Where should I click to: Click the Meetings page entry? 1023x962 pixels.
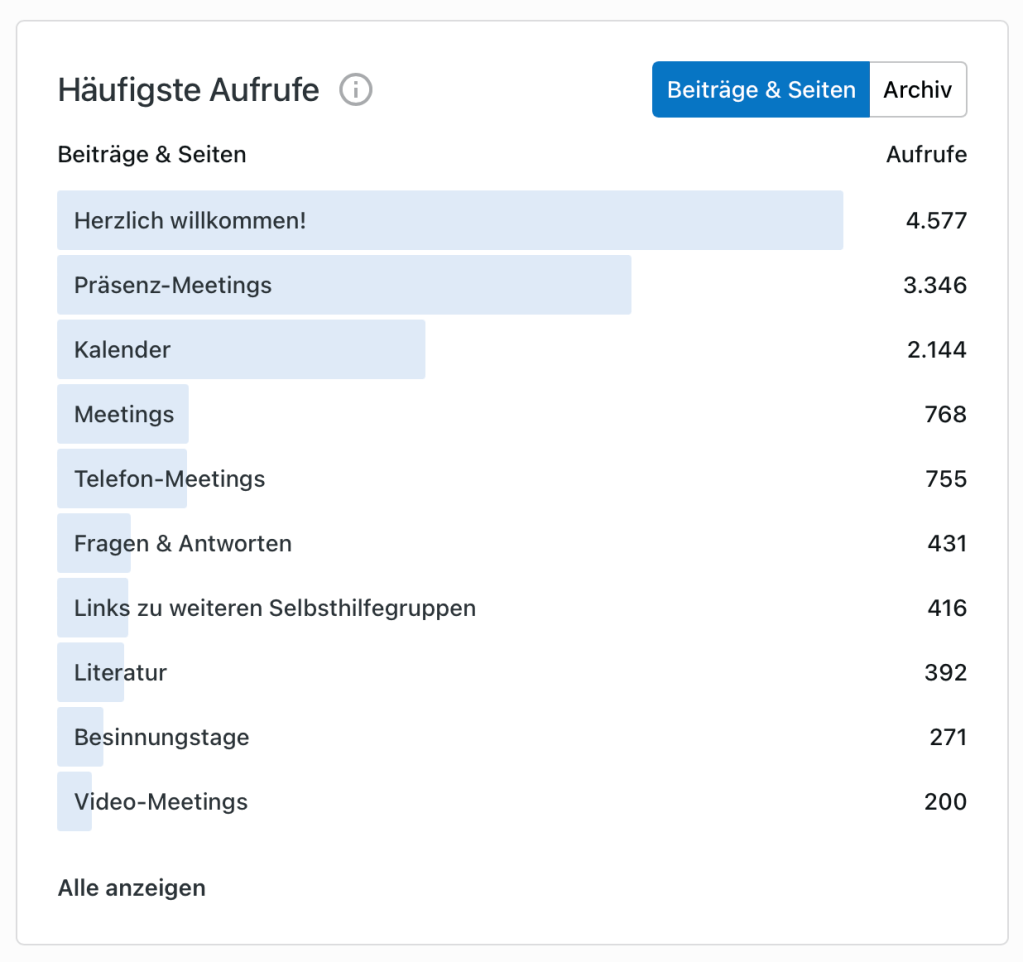click(x=124, y=414)
